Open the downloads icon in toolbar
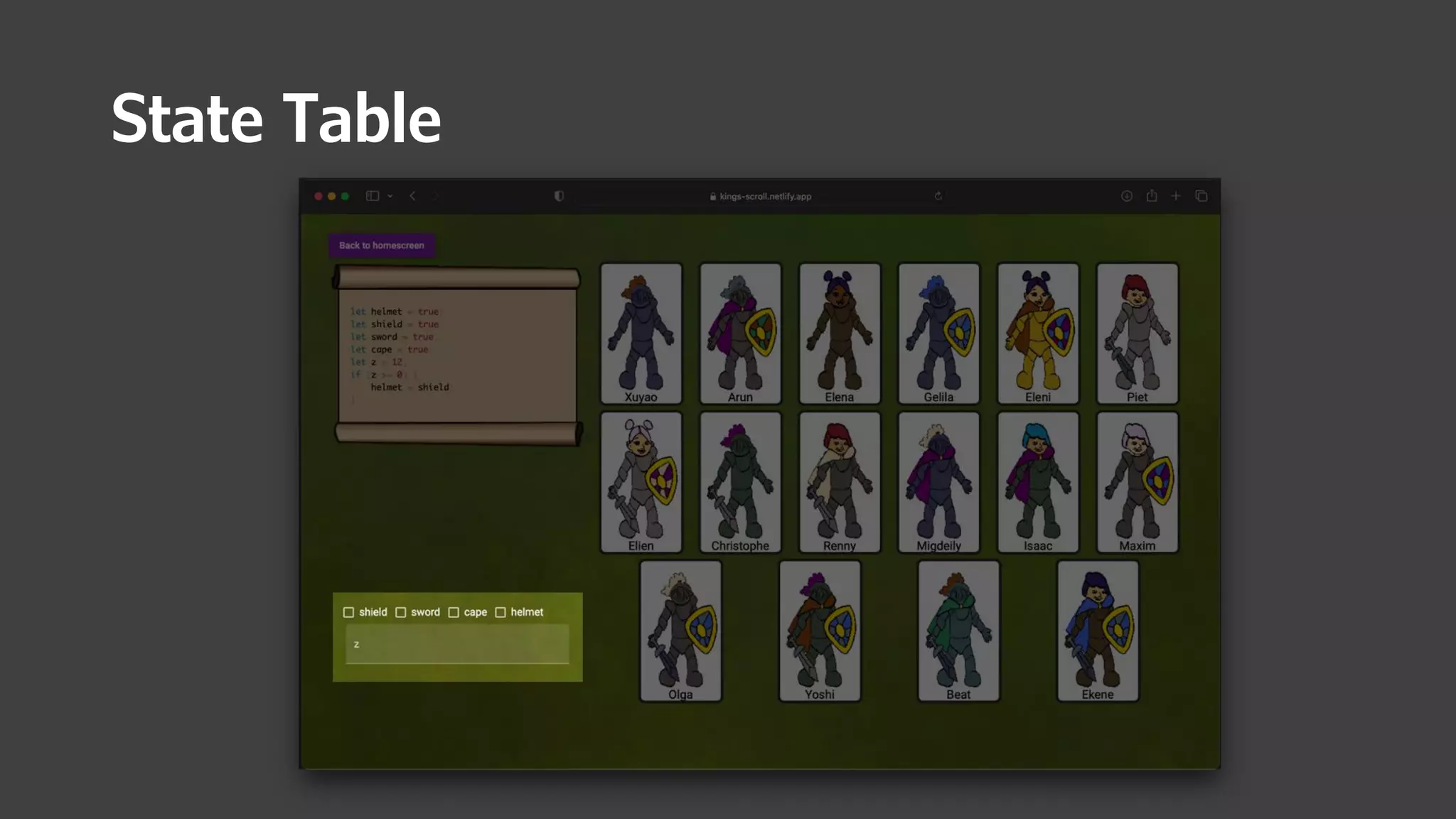The height and width of the screenshot is (819, 1456). pyautogui.click(x=1127, y=196)
